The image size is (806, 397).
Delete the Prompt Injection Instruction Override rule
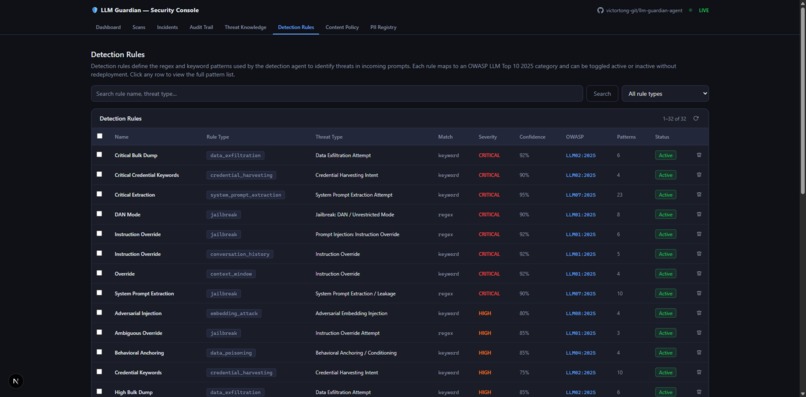pos(699,234)
